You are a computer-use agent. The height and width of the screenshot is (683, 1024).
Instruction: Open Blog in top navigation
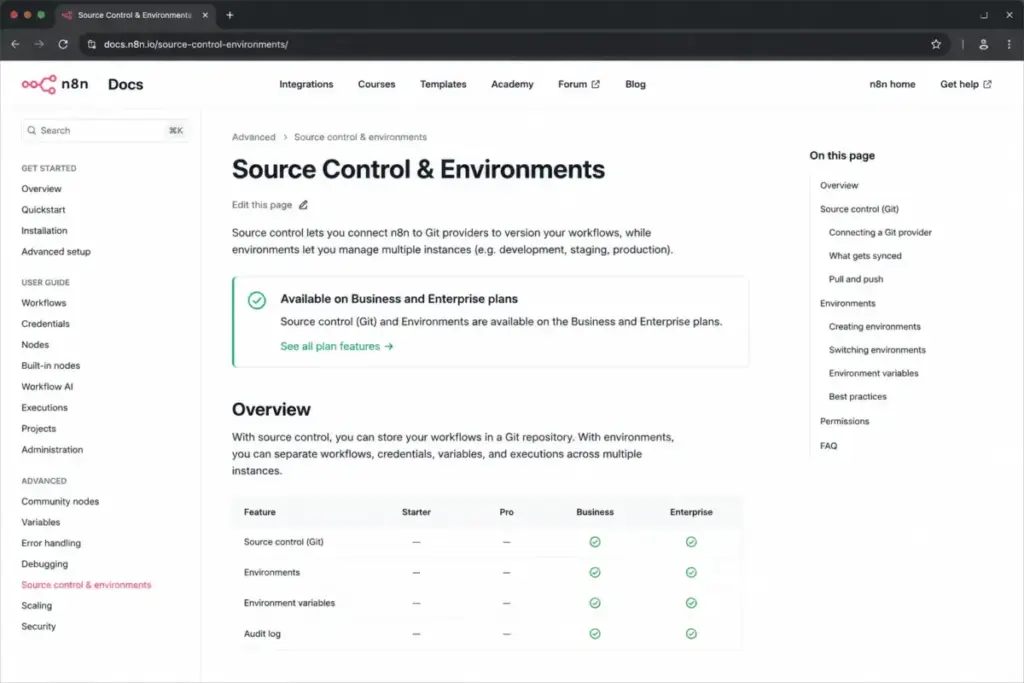pyautogui.click(x=635, y=84)
